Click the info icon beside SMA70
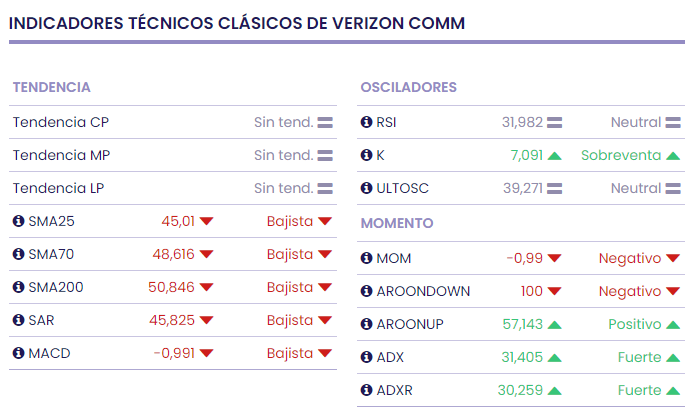 18,254
